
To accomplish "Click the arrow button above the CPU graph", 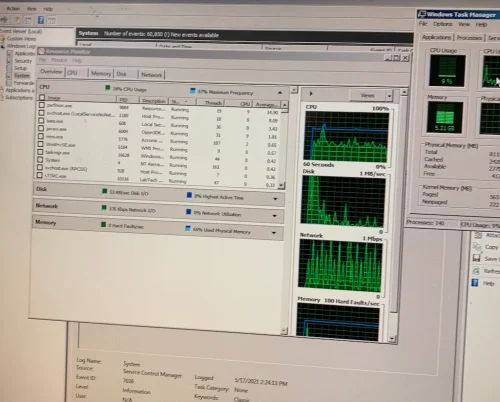I will point(311,94).
